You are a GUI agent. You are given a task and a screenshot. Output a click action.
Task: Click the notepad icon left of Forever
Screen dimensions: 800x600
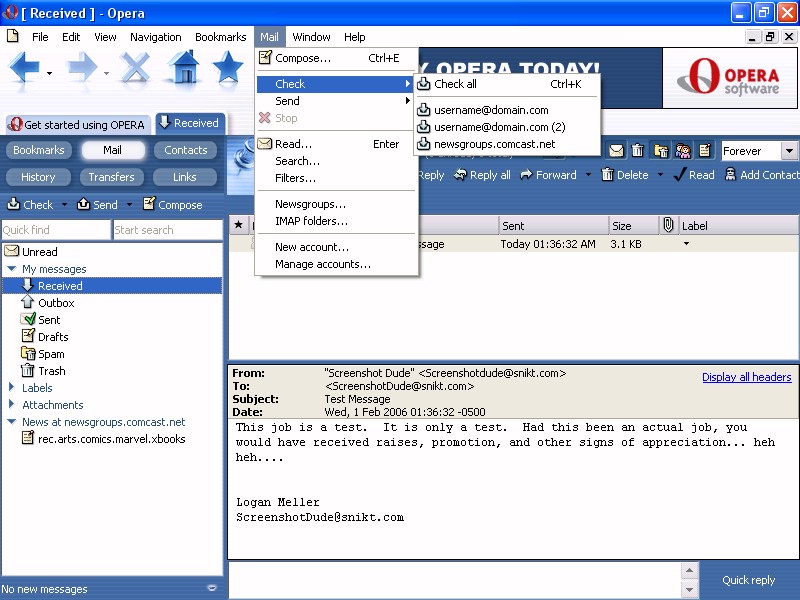(705, 151)
